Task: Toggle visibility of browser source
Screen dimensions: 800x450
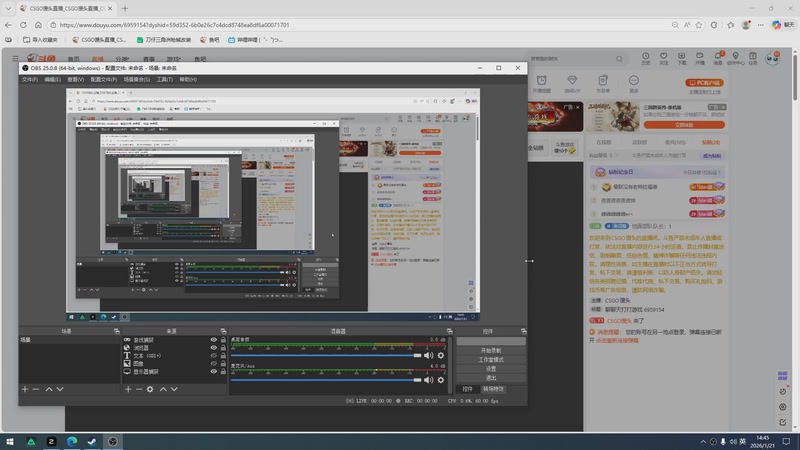Action: tap(214, 347)
